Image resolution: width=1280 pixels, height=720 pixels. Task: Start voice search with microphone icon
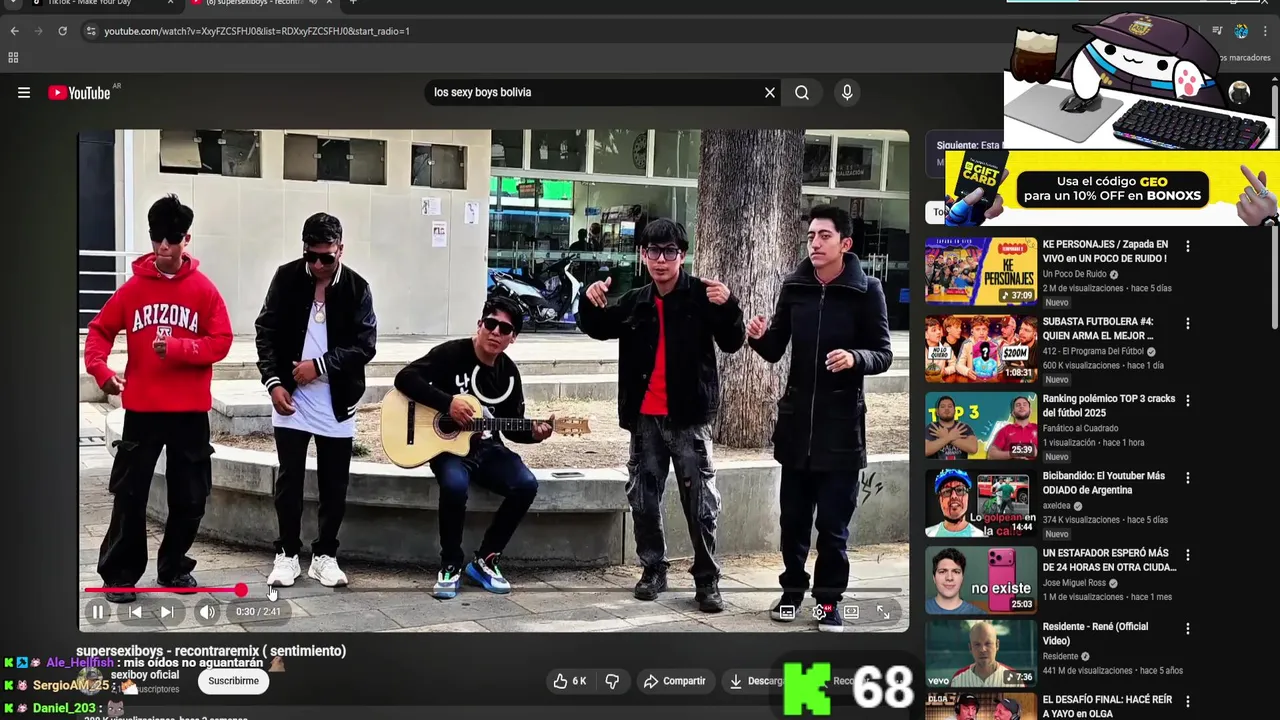tap(847, 93)
